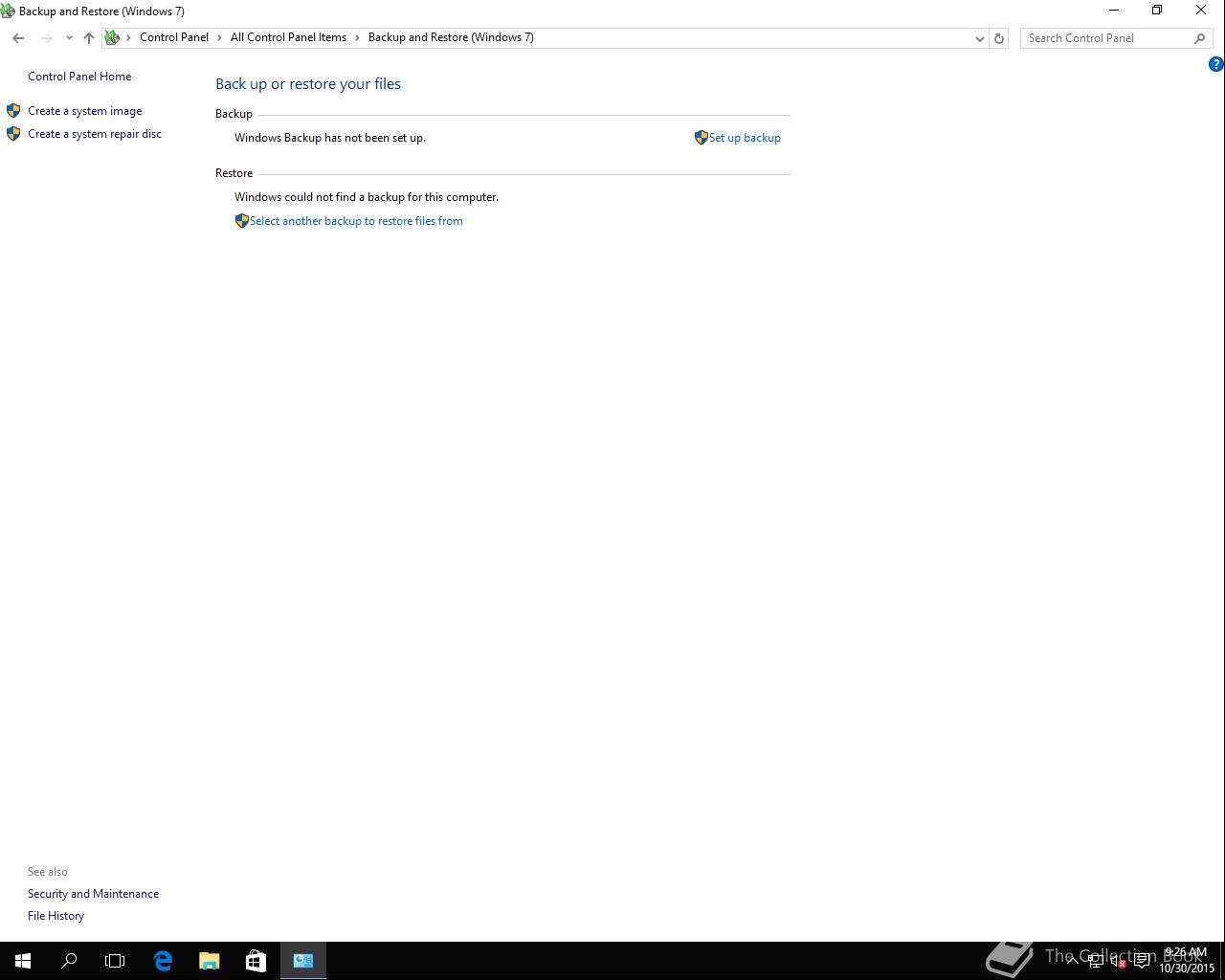Open File History link
Image resolution: width=1225 pixels, height=980 pixels.
click(x=56, y=916)
